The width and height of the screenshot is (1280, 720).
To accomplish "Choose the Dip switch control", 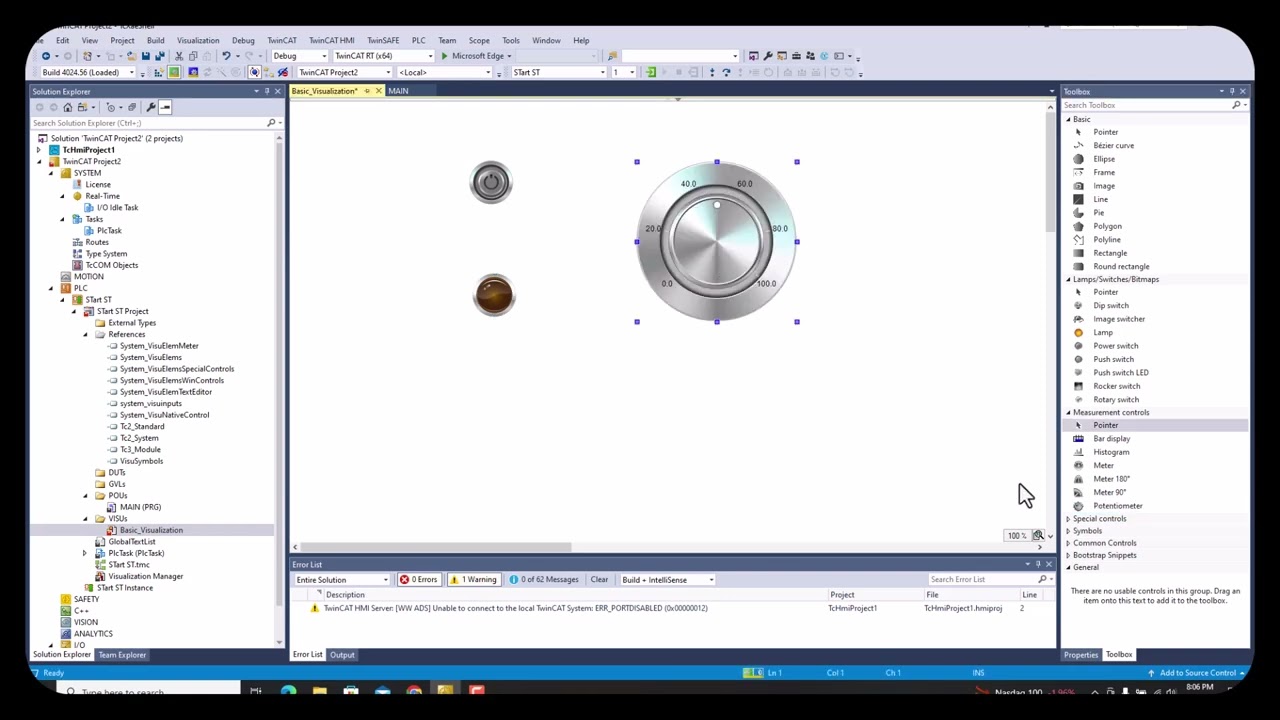I will (1110, 306).
